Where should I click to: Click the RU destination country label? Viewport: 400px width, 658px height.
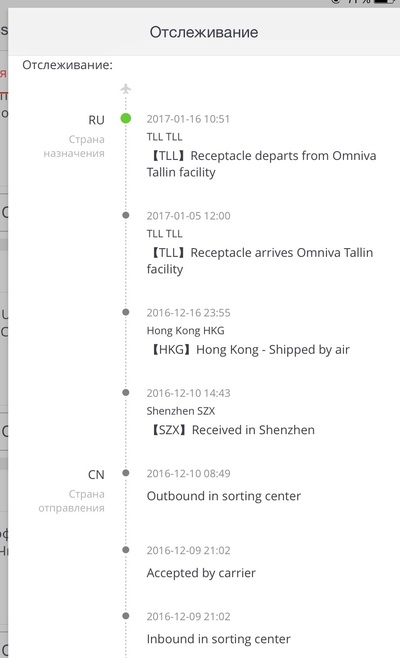tap(96, 120)
